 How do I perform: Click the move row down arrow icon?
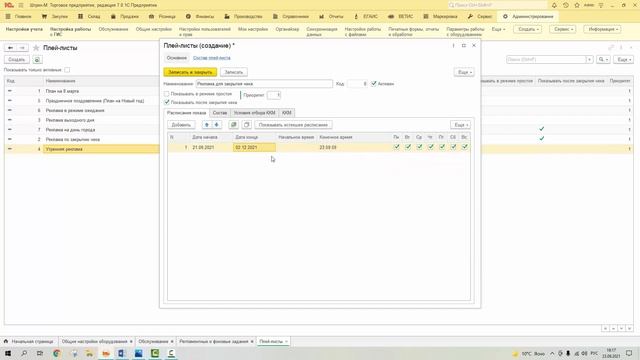click(217, 125)
